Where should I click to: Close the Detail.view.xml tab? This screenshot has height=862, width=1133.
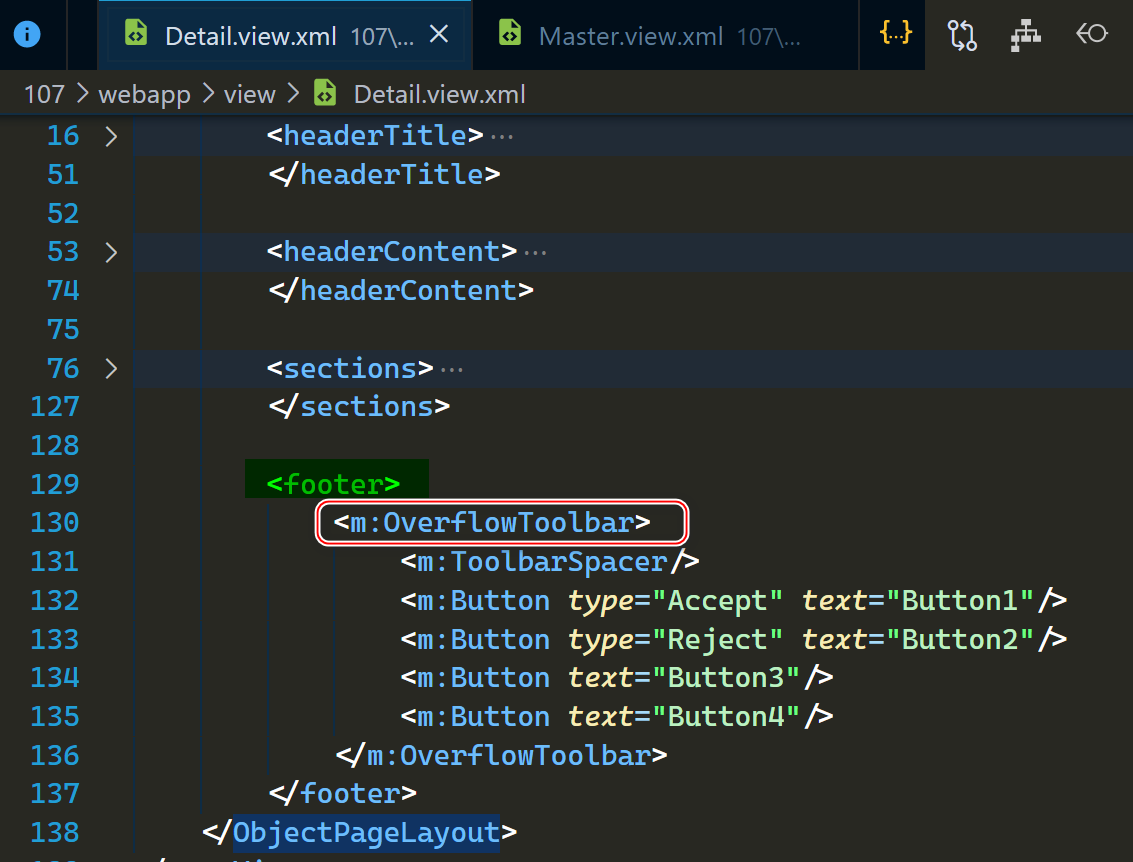pyautogui.click(x=438, y=35)
